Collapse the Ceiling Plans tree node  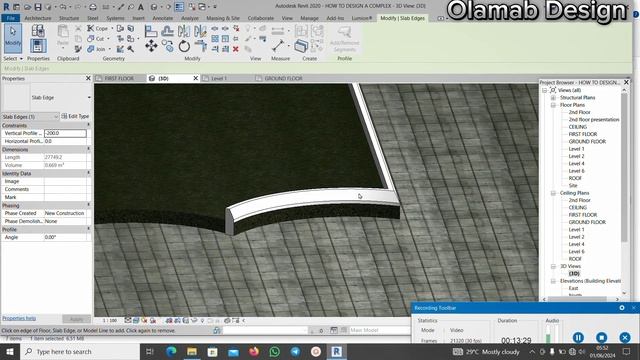(553, 193)
